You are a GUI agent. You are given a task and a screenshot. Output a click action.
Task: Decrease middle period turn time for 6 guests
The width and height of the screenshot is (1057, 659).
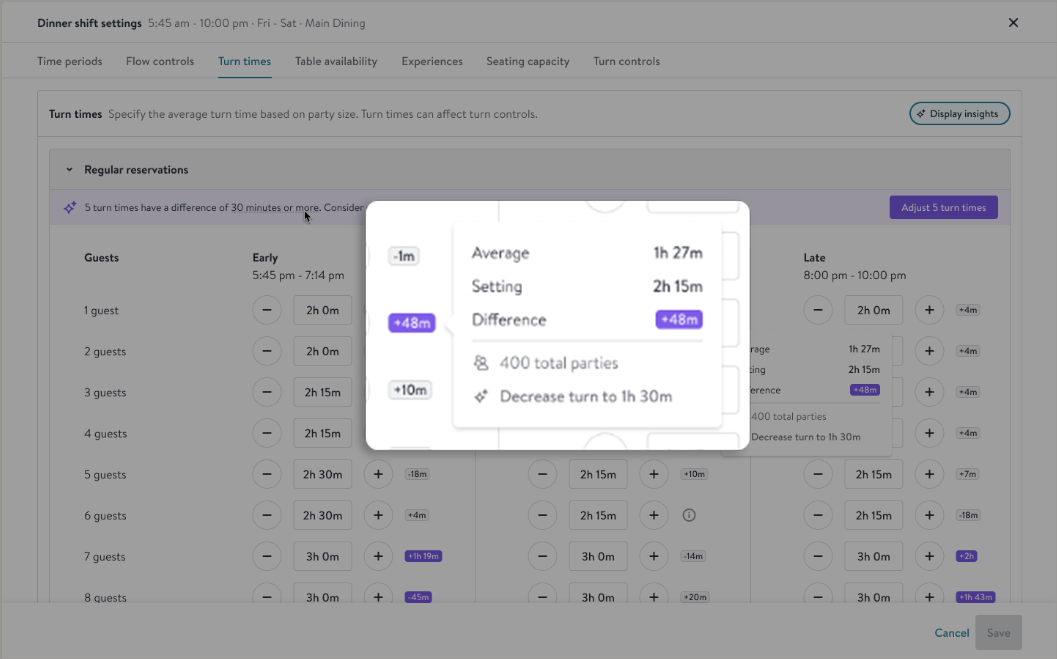click(x=543, y=515)
